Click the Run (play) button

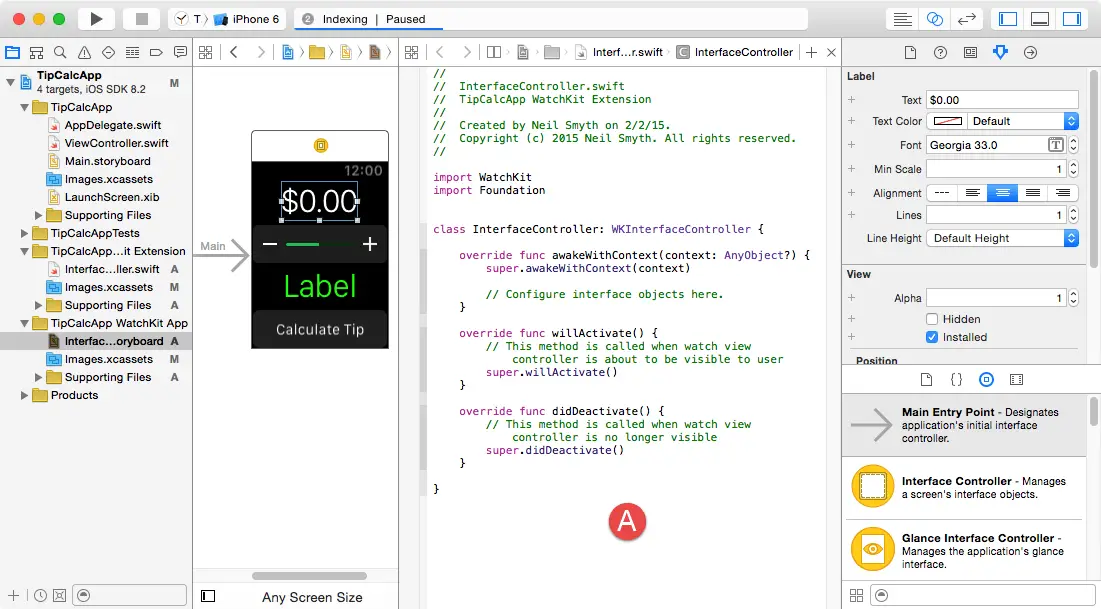click(96, 19)
